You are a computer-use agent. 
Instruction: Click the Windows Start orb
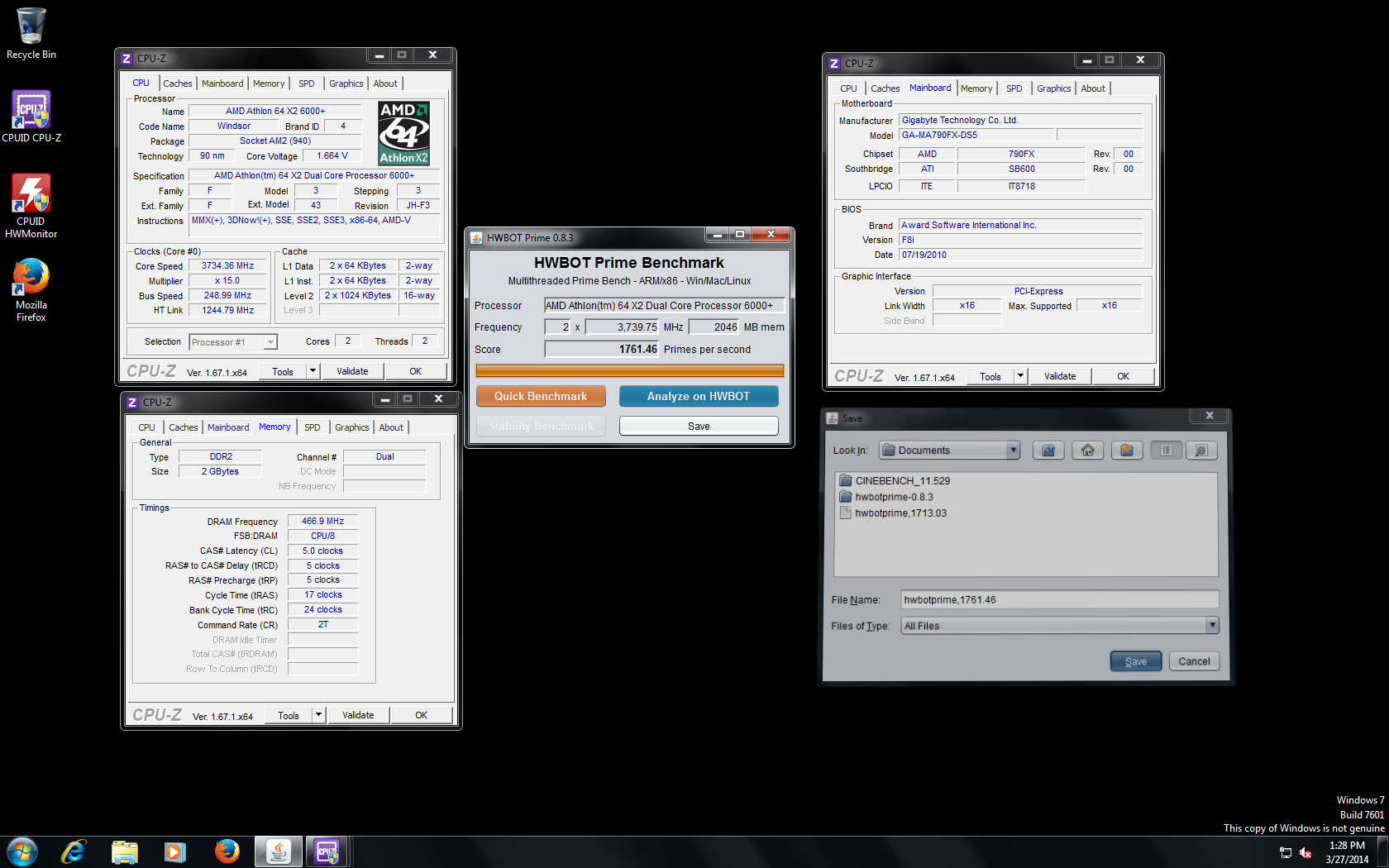coord(22,851)
